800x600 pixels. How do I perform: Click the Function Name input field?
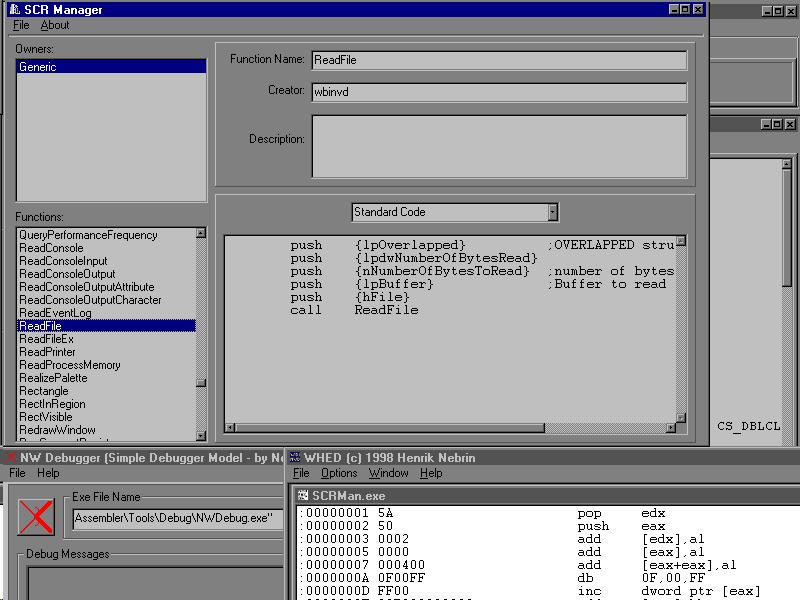coord(499,60)
